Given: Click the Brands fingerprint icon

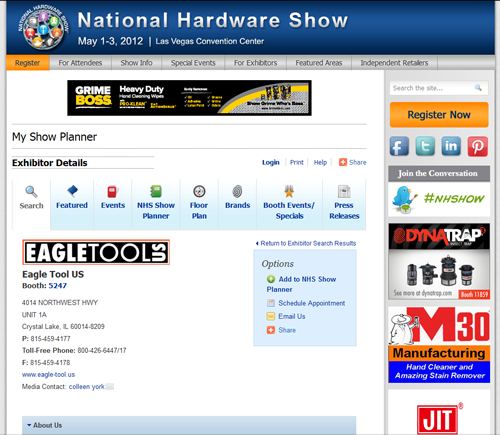Looking at the screenshot, I should click(x=237, y=191).
